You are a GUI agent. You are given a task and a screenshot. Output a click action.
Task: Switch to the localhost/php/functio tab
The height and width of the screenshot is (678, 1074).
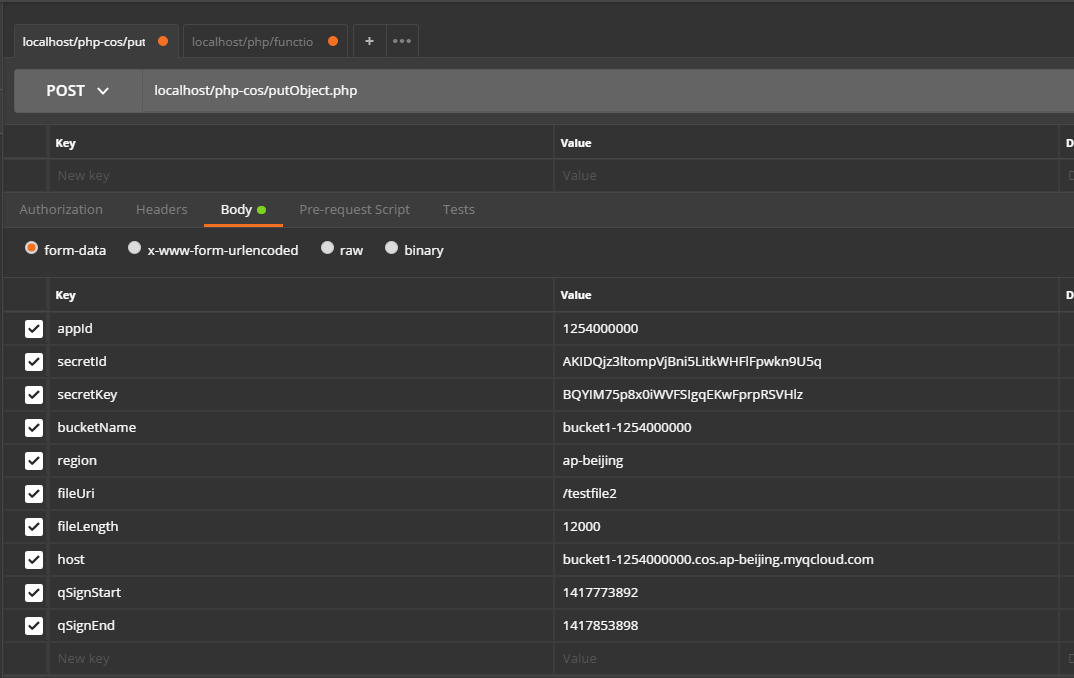pos(253,42)
